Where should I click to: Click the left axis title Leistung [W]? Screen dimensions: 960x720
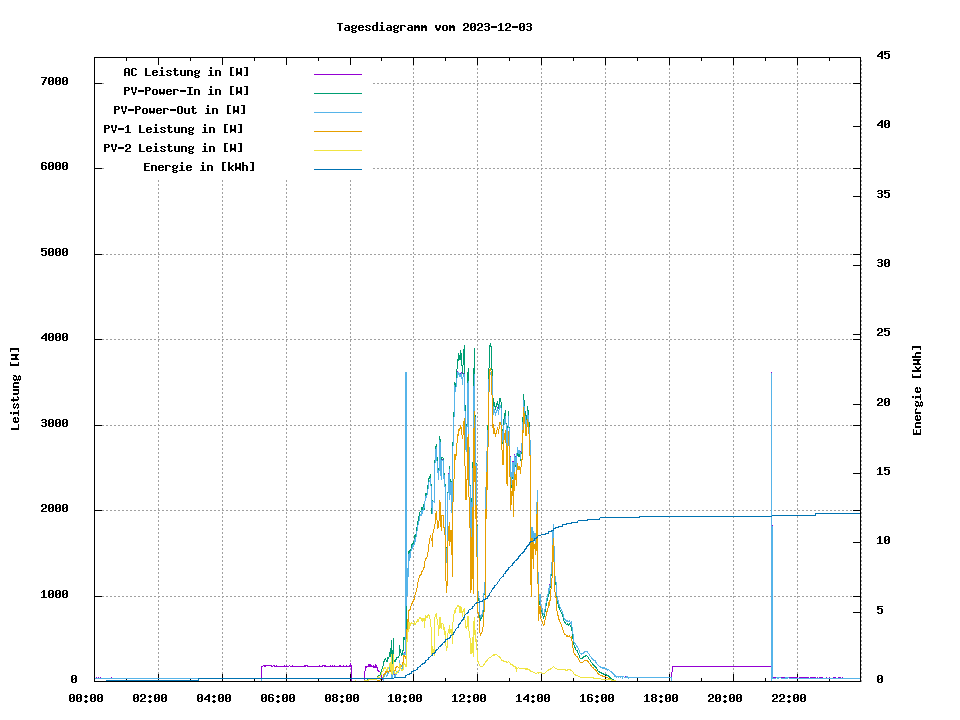point(16,389)
